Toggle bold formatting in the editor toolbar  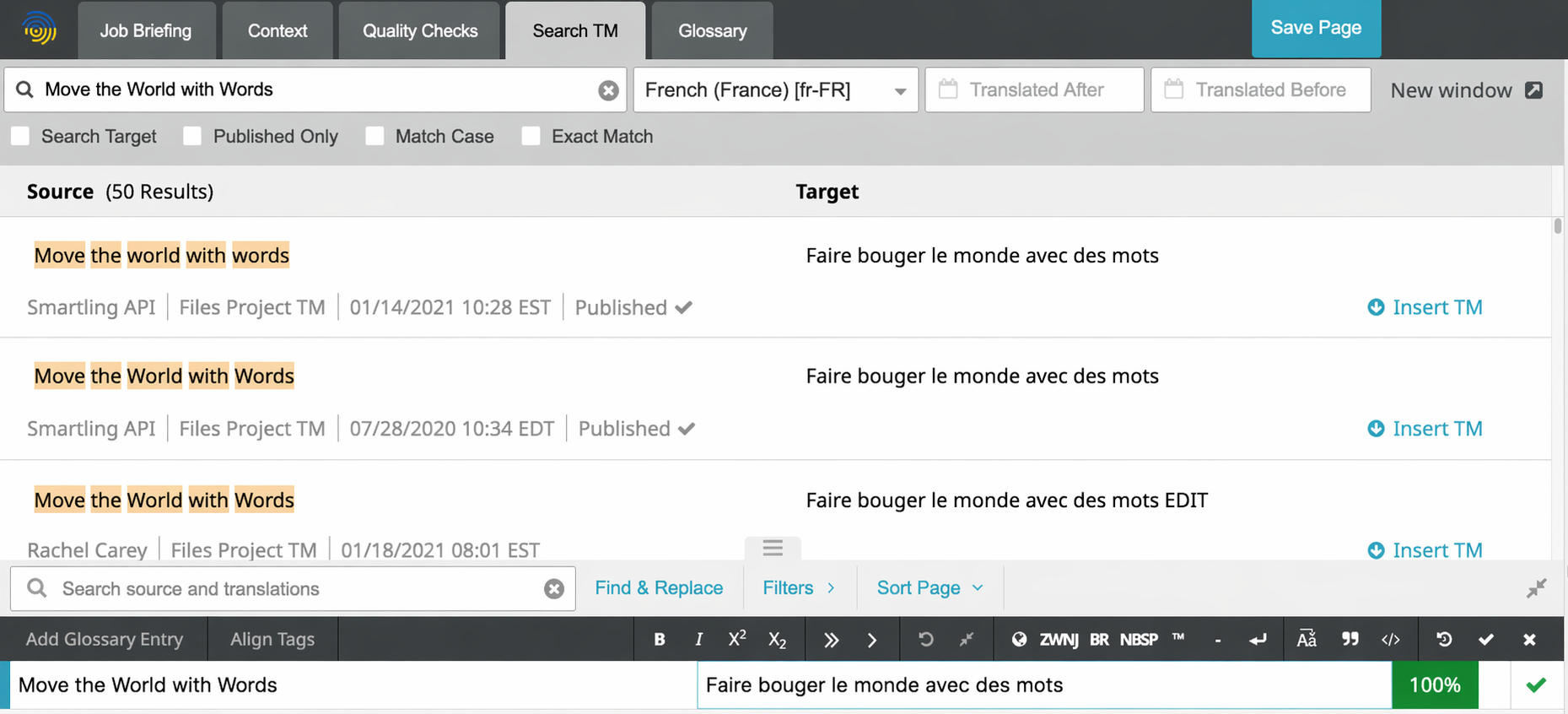click(x=660, y=640)
